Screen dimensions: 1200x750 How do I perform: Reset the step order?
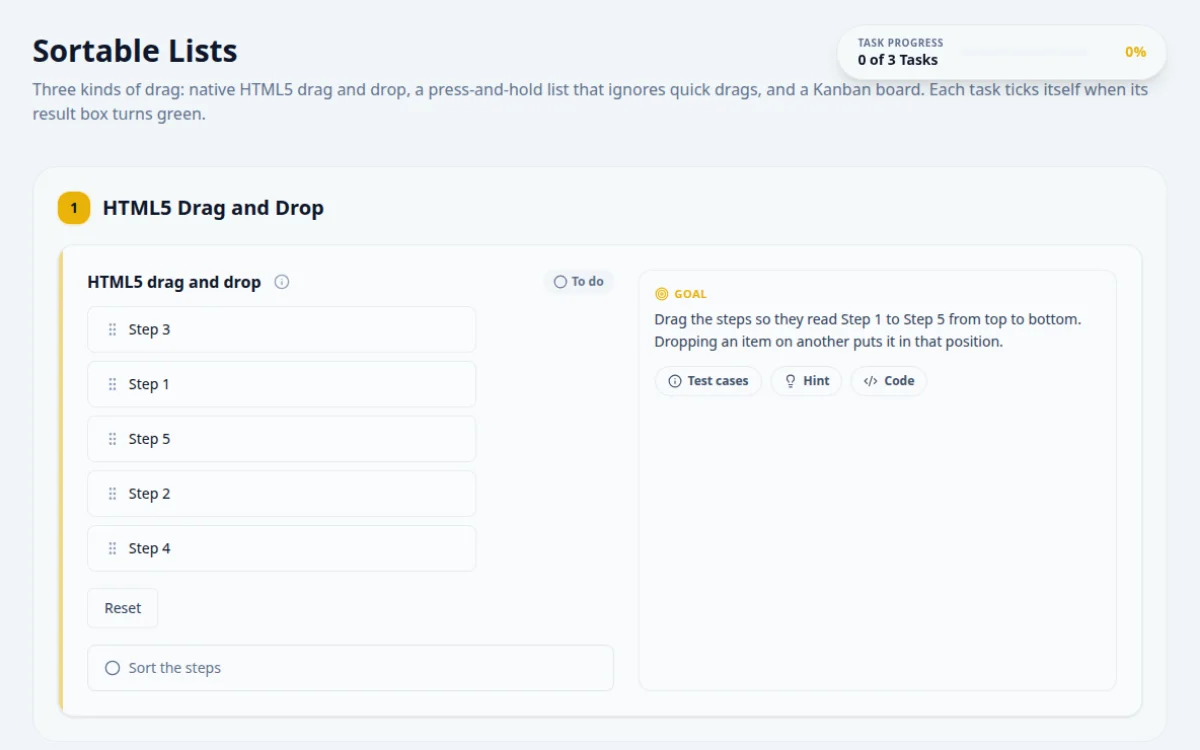123,608
